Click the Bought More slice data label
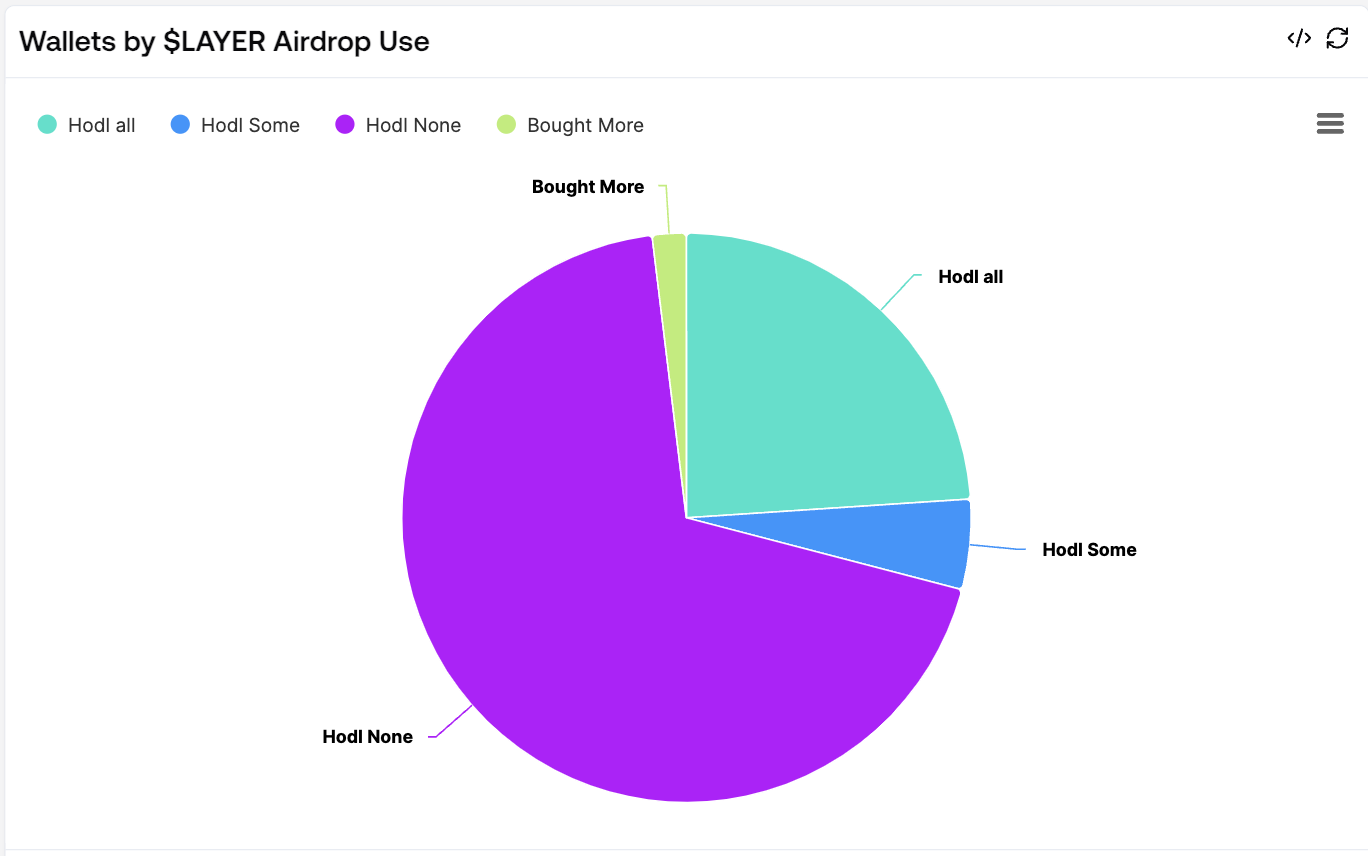The height and width of the screenshot is (856, 1368). [x=587, y=187]
